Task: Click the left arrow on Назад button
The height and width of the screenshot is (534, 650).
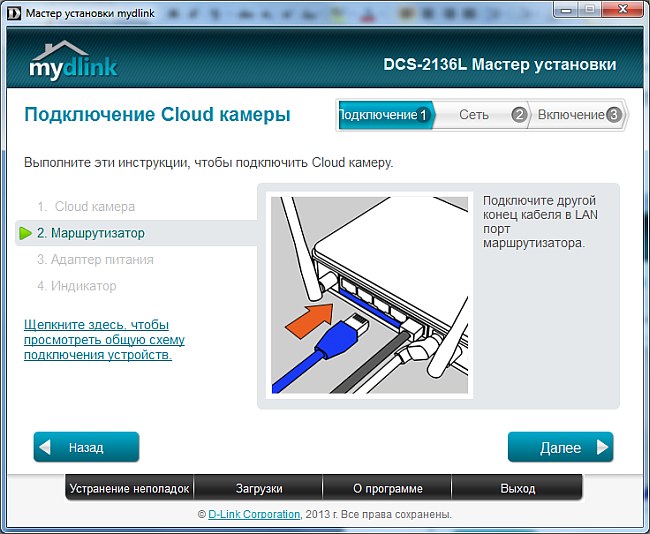Action: 45,447
